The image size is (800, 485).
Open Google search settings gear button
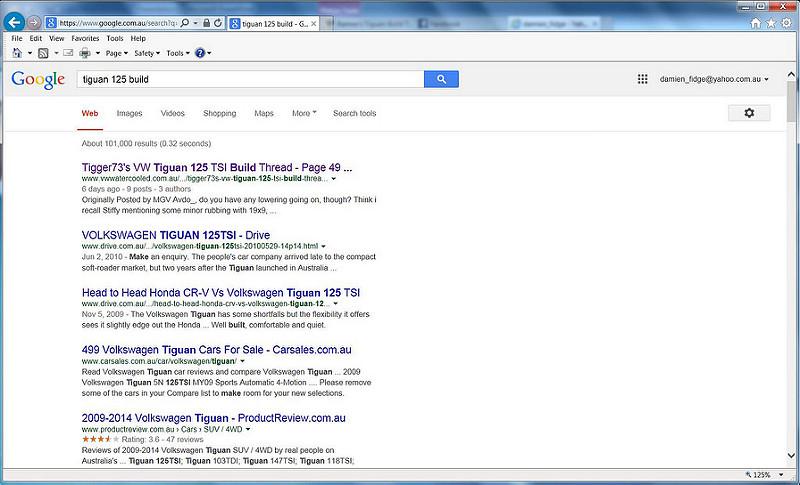point(749,113)
